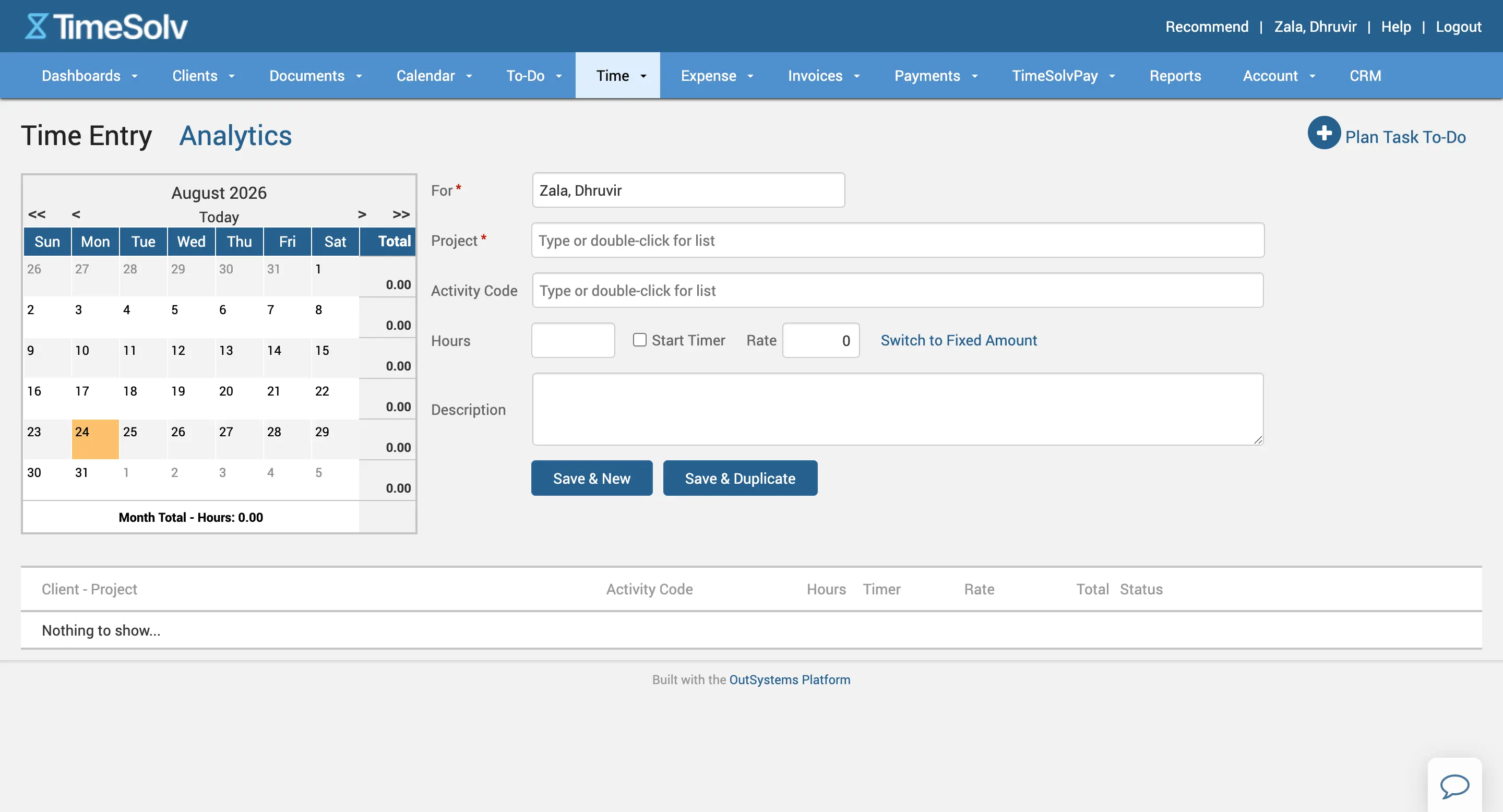Select August 31 in the calendar
This screenshot has width=1503, height=812.
95,480
